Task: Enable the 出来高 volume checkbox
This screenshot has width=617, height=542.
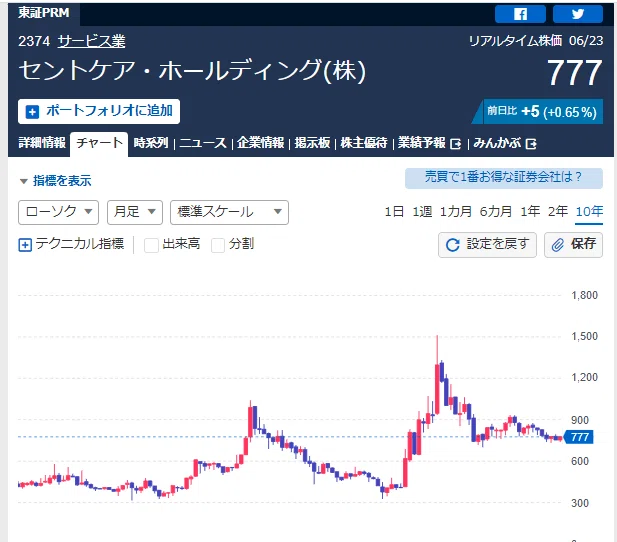Action: (x=151, y=245)
